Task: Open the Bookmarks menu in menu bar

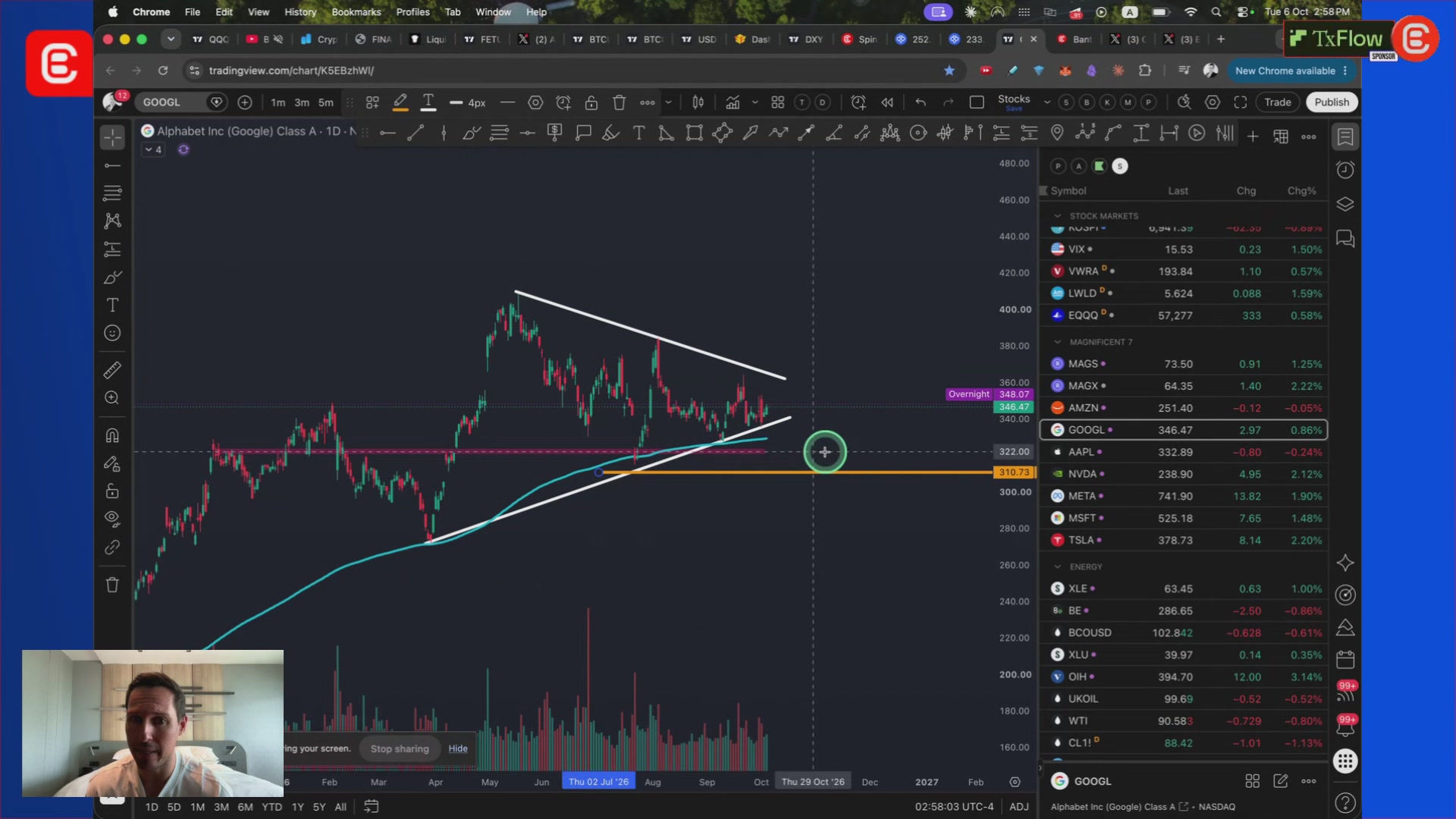Action: click(x=356, y=12)
